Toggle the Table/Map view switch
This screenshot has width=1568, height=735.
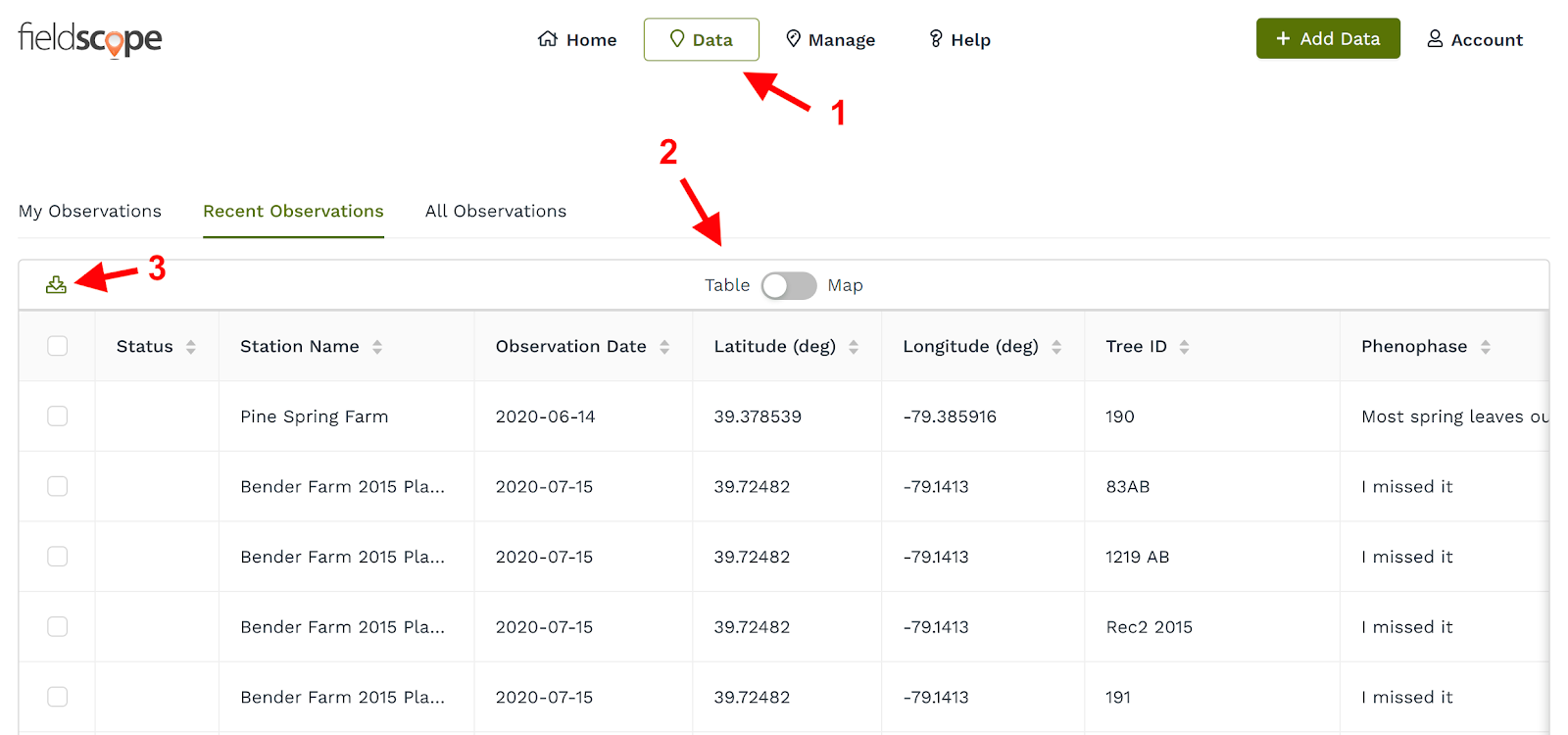[788, 285]
